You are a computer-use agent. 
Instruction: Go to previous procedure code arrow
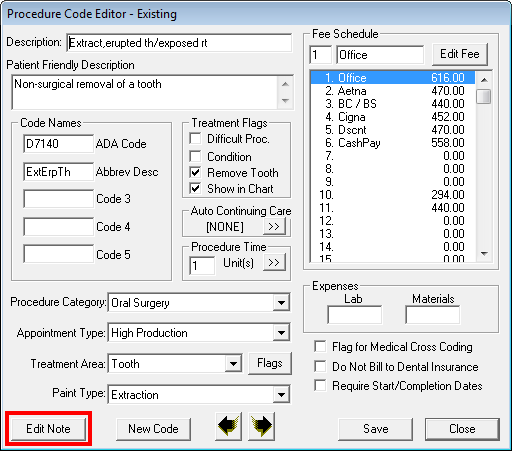(x=229, y=426)
